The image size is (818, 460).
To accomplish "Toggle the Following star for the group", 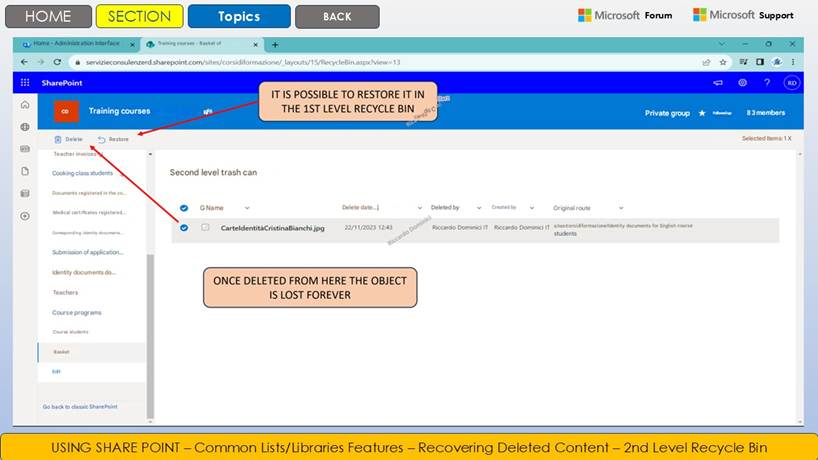I will (702, 113).
